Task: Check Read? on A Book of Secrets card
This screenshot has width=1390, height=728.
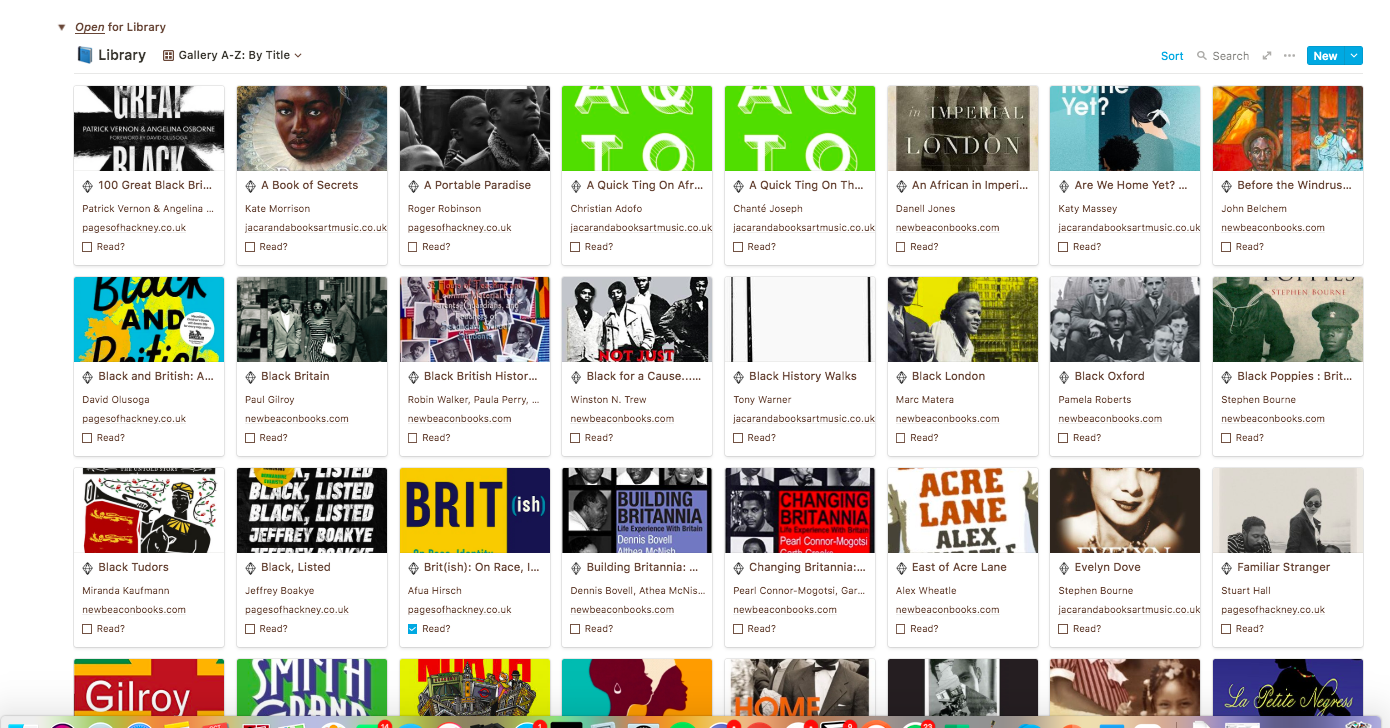Action: pyautogui.click(x=250, y=247)
